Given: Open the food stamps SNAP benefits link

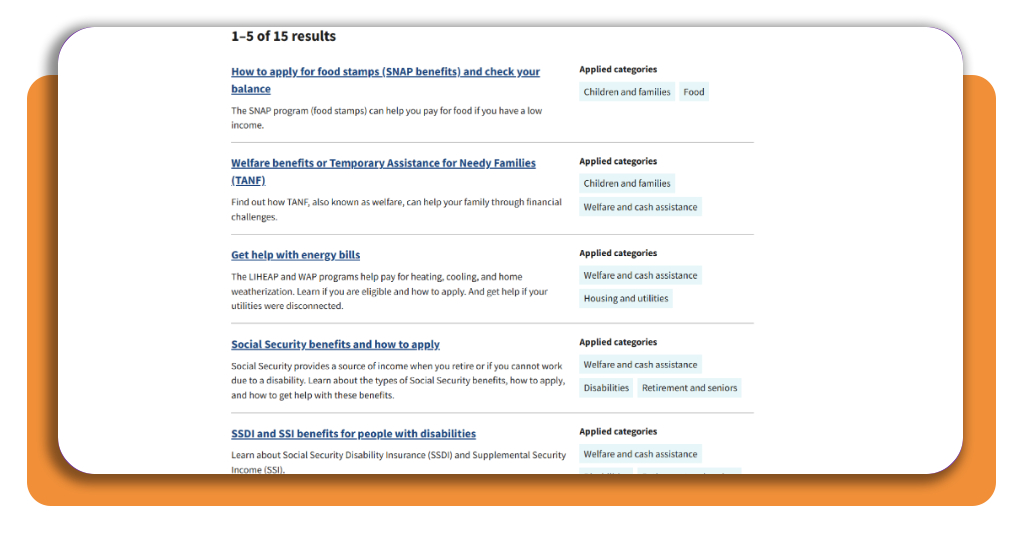Looking at the screenshot, I should tap(385, 80).
